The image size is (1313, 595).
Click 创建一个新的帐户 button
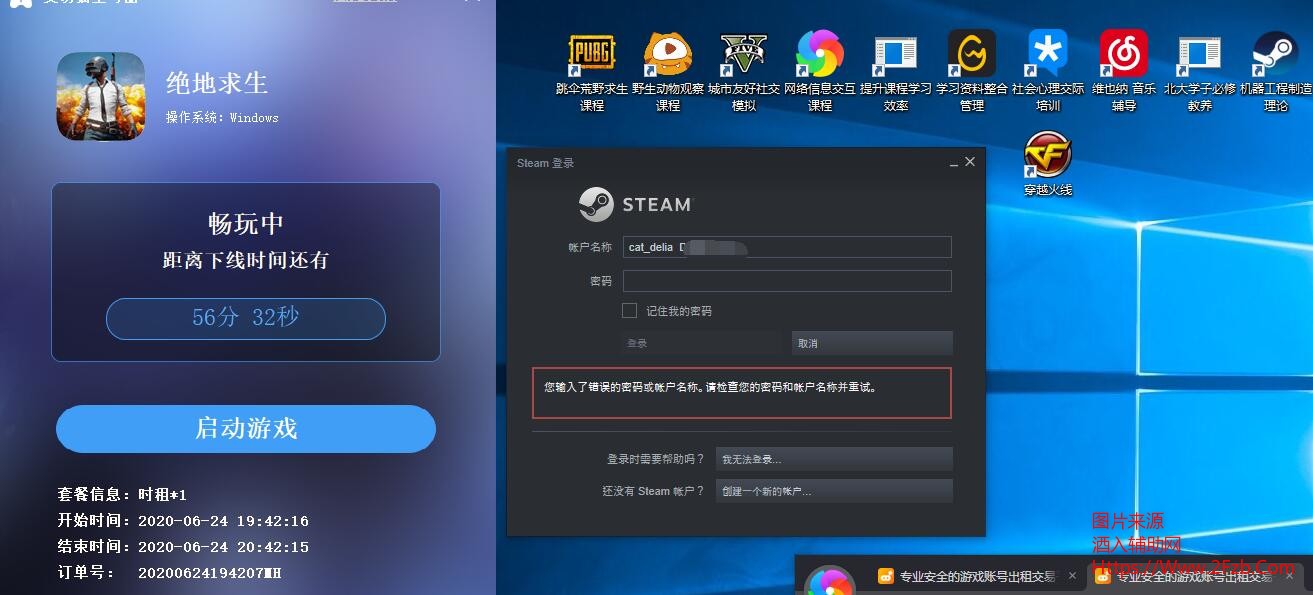(834, 491)
